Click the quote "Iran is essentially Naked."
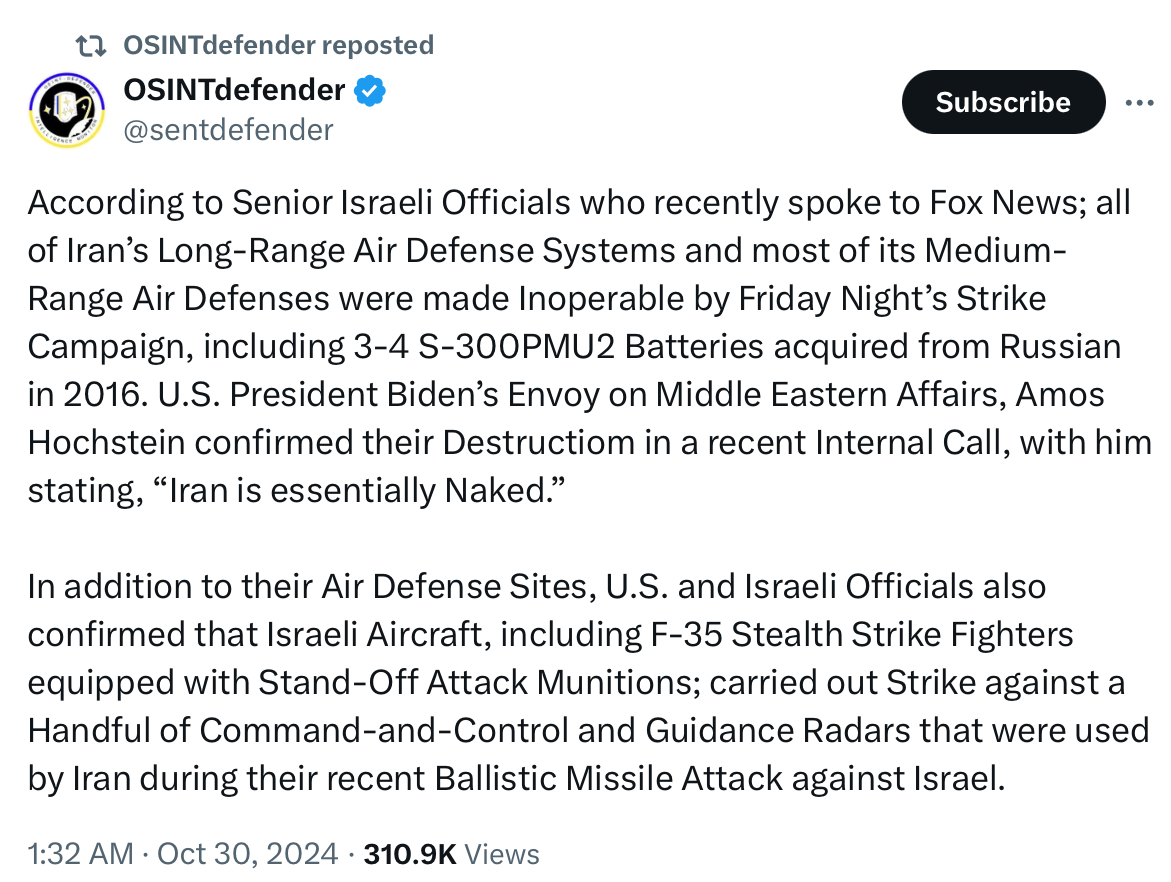Viewport: 1171px width, 882px height. [x=361, y=490]
